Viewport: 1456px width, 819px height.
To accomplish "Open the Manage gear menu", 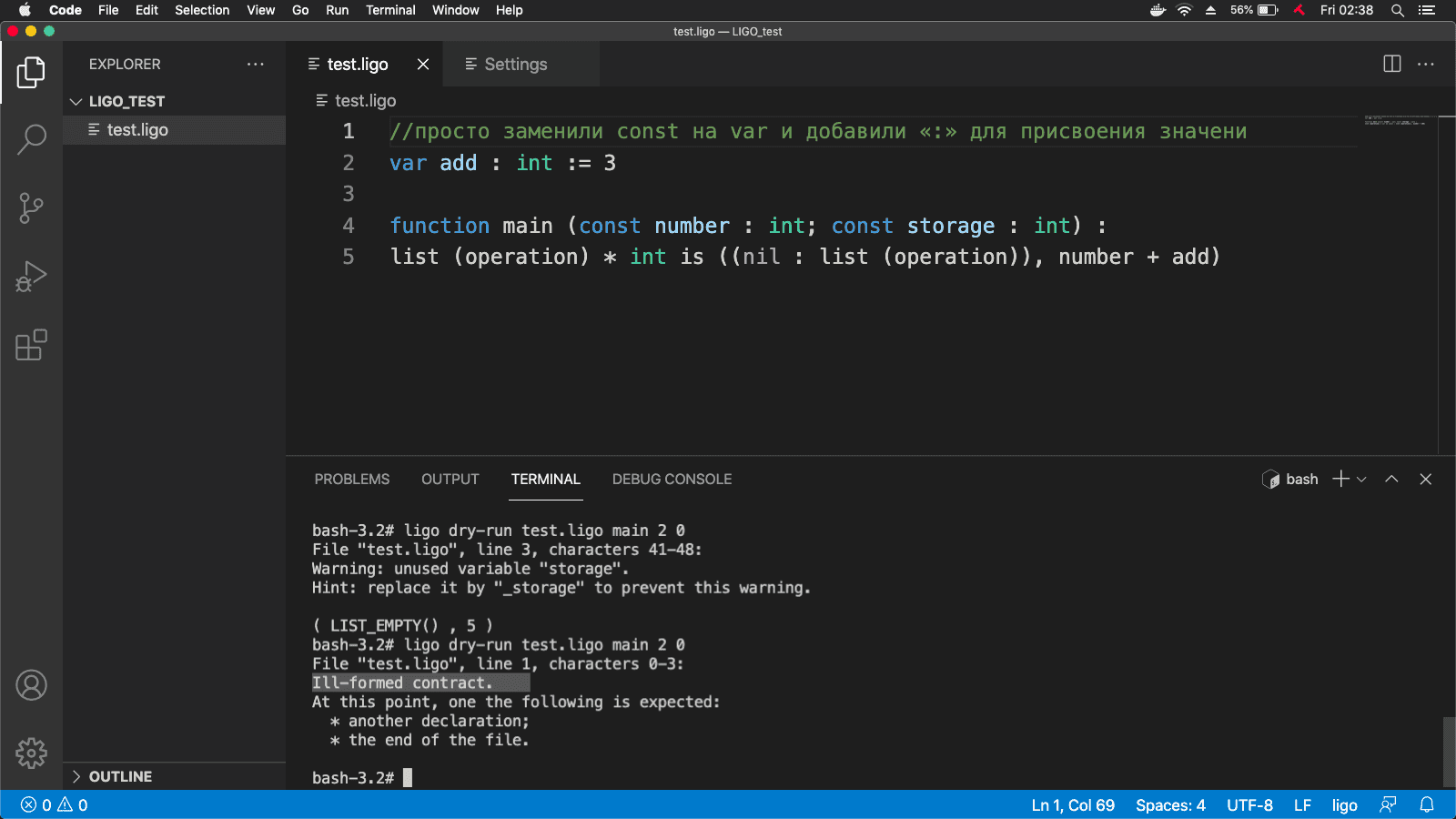I will 31,753.
